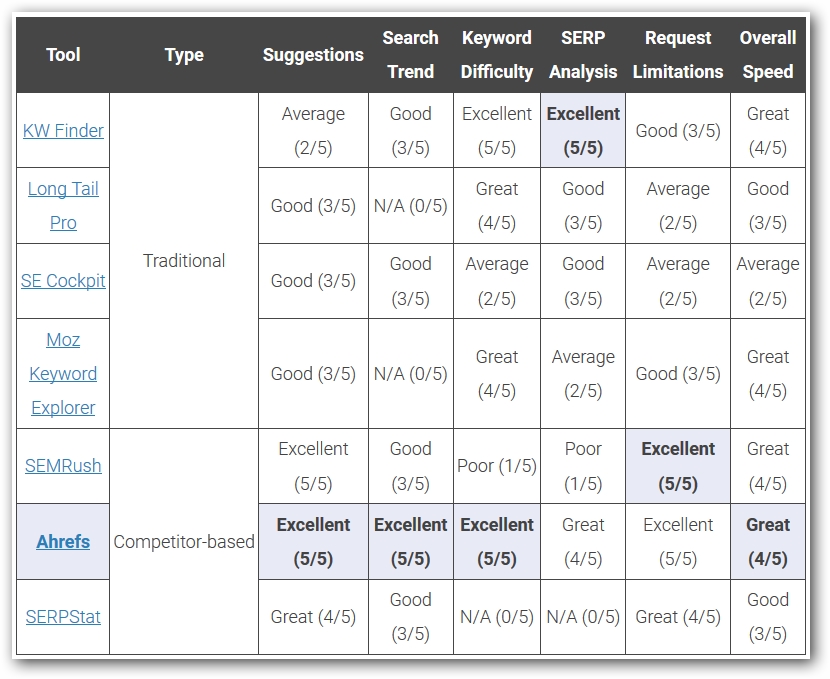Select SEMRush's Keyword Difficulty Poor (1/5) cell
Viewport: 830px width, 679px height.
pos(497,466)
